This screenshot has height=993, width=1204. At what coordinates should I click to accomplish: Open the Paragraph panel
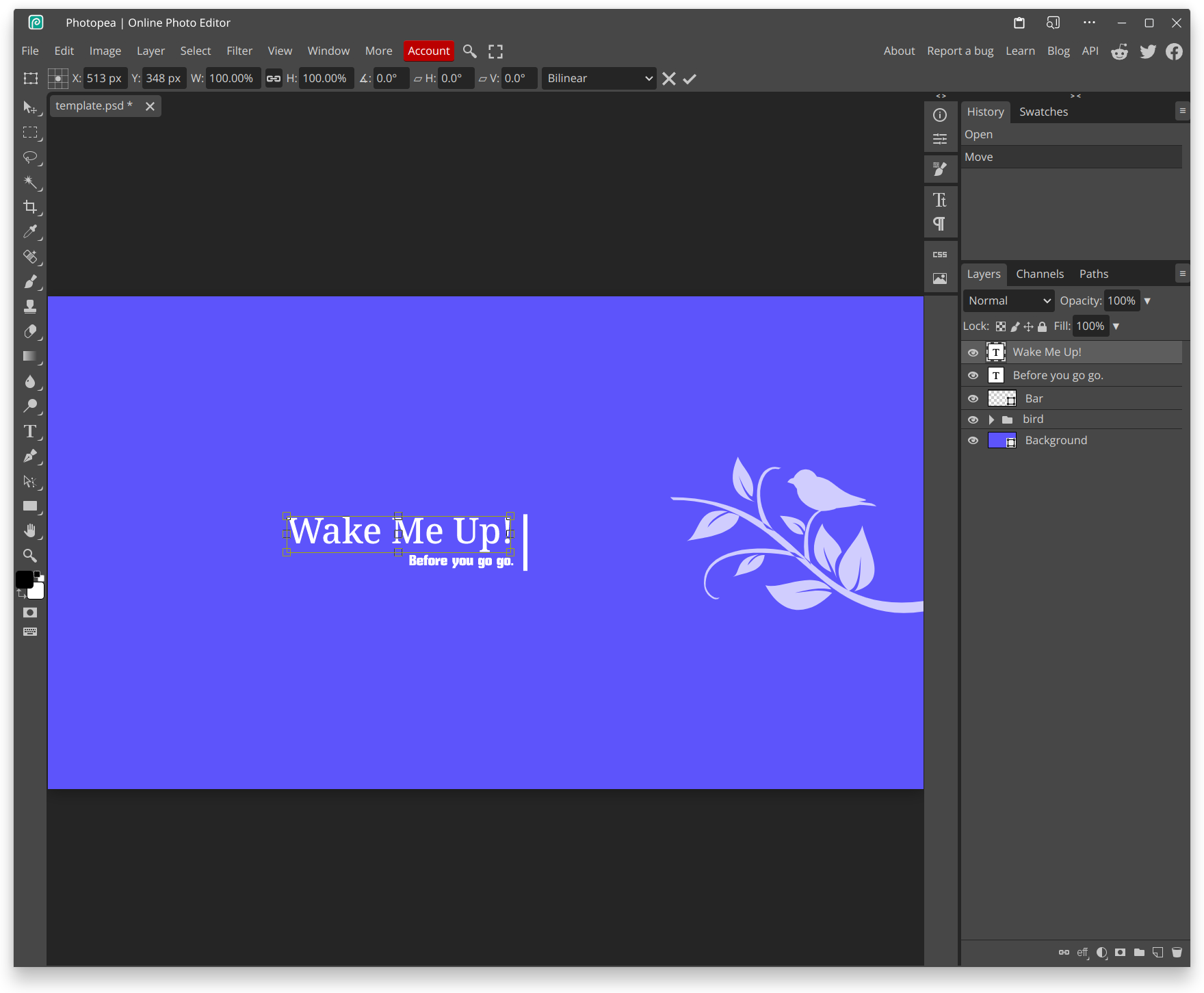tap(940, 224)
